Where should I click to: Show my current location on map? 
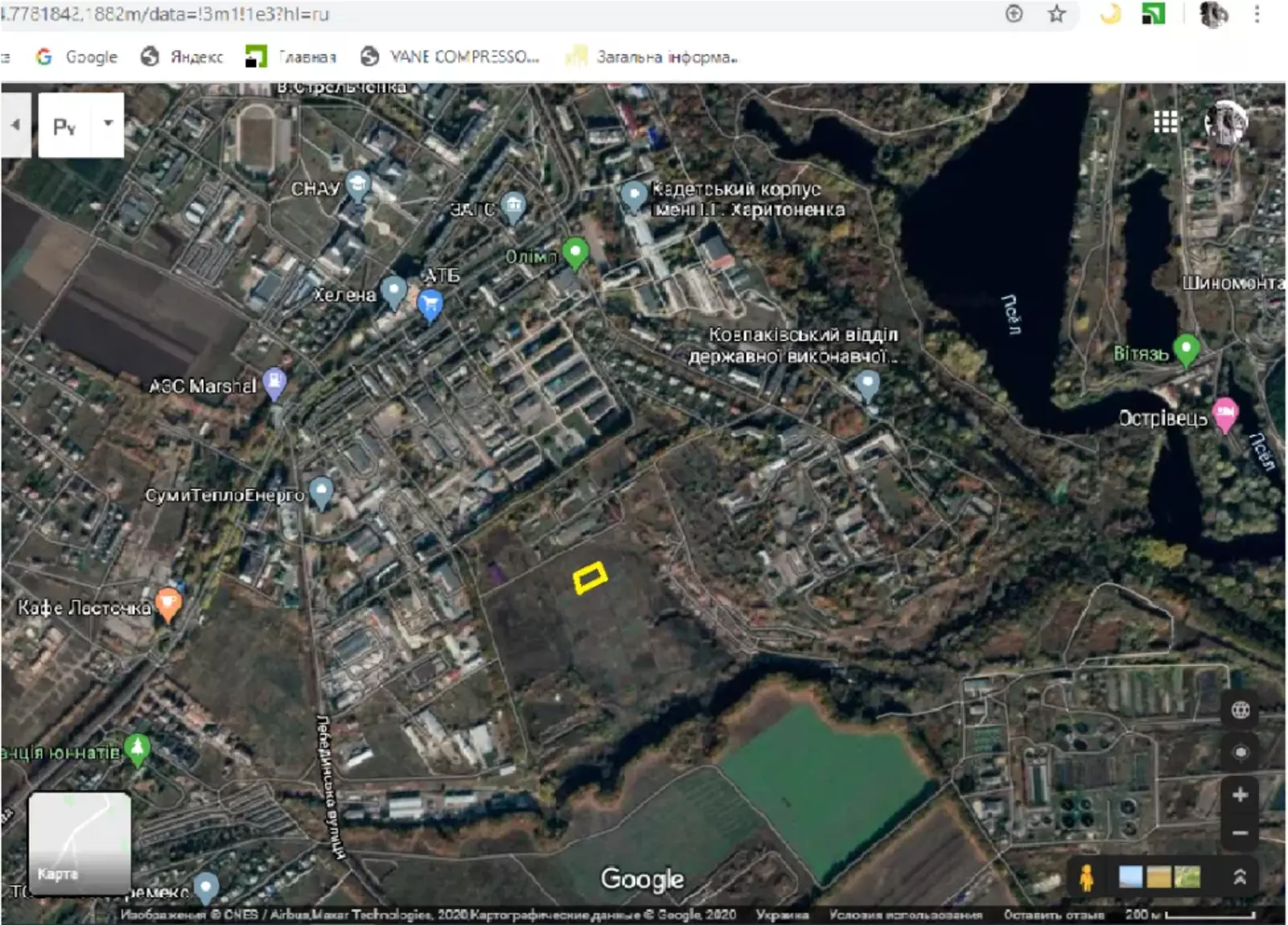coord(1241,752)
